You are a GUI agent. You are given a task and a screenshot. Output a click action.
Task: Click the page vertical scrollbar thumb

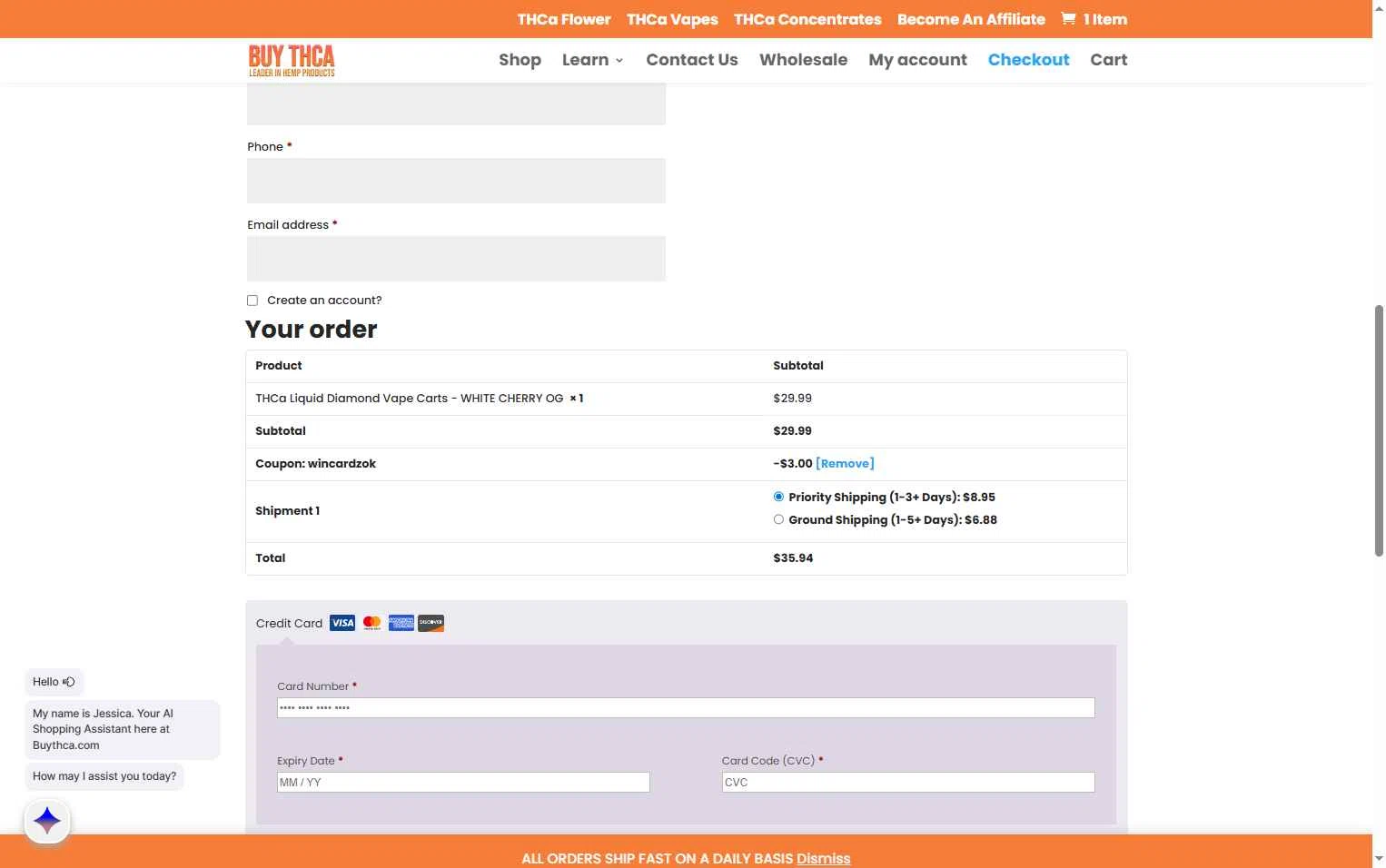pyautogui.click(x=1379, y=431)
